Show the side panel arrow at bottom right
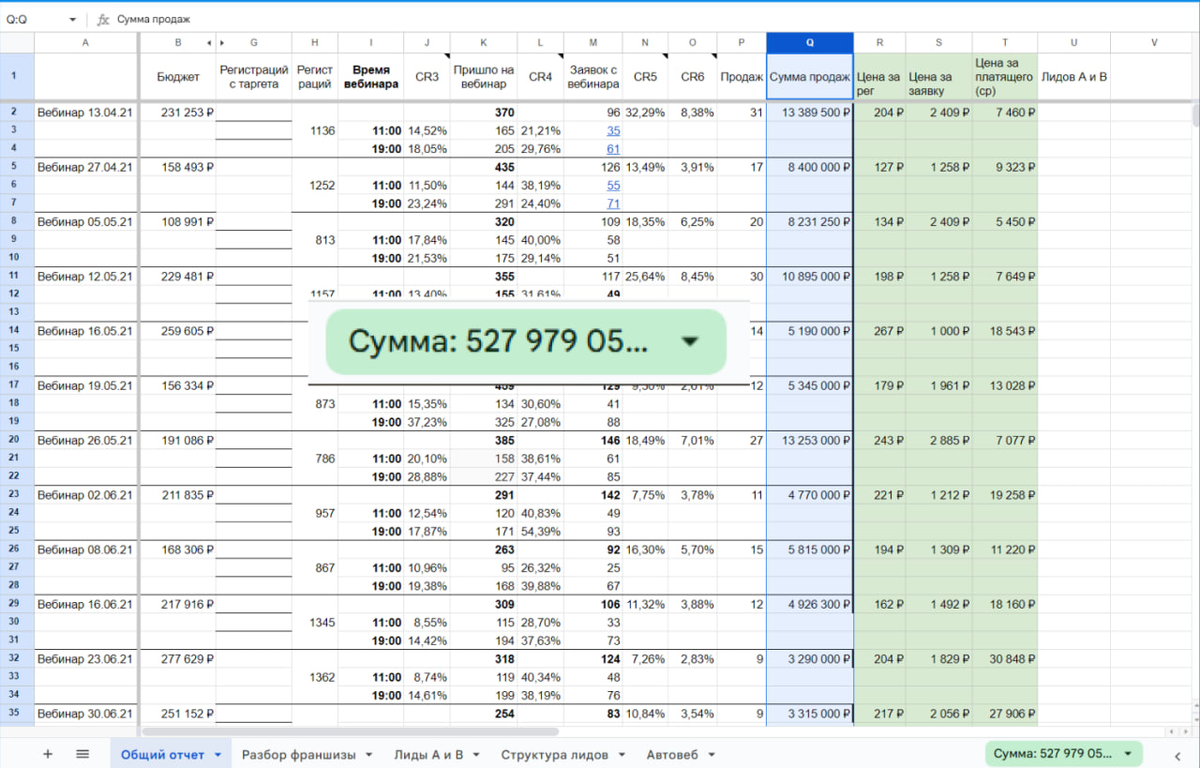 pos(1176,754)
